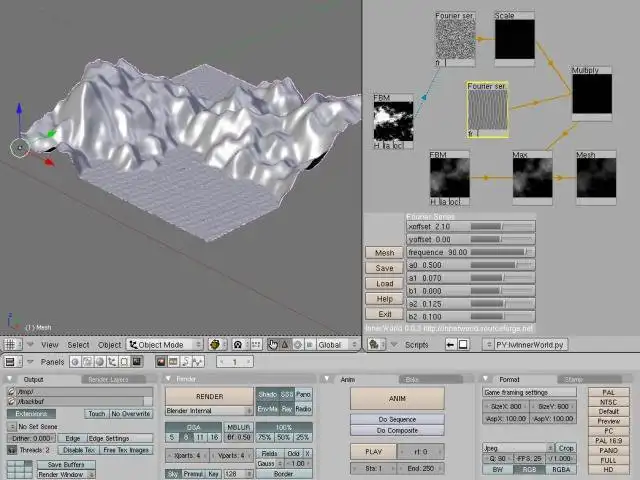Click the RENDER button
The width and height of the screenshot is (640, 480).
click(209, 396)
